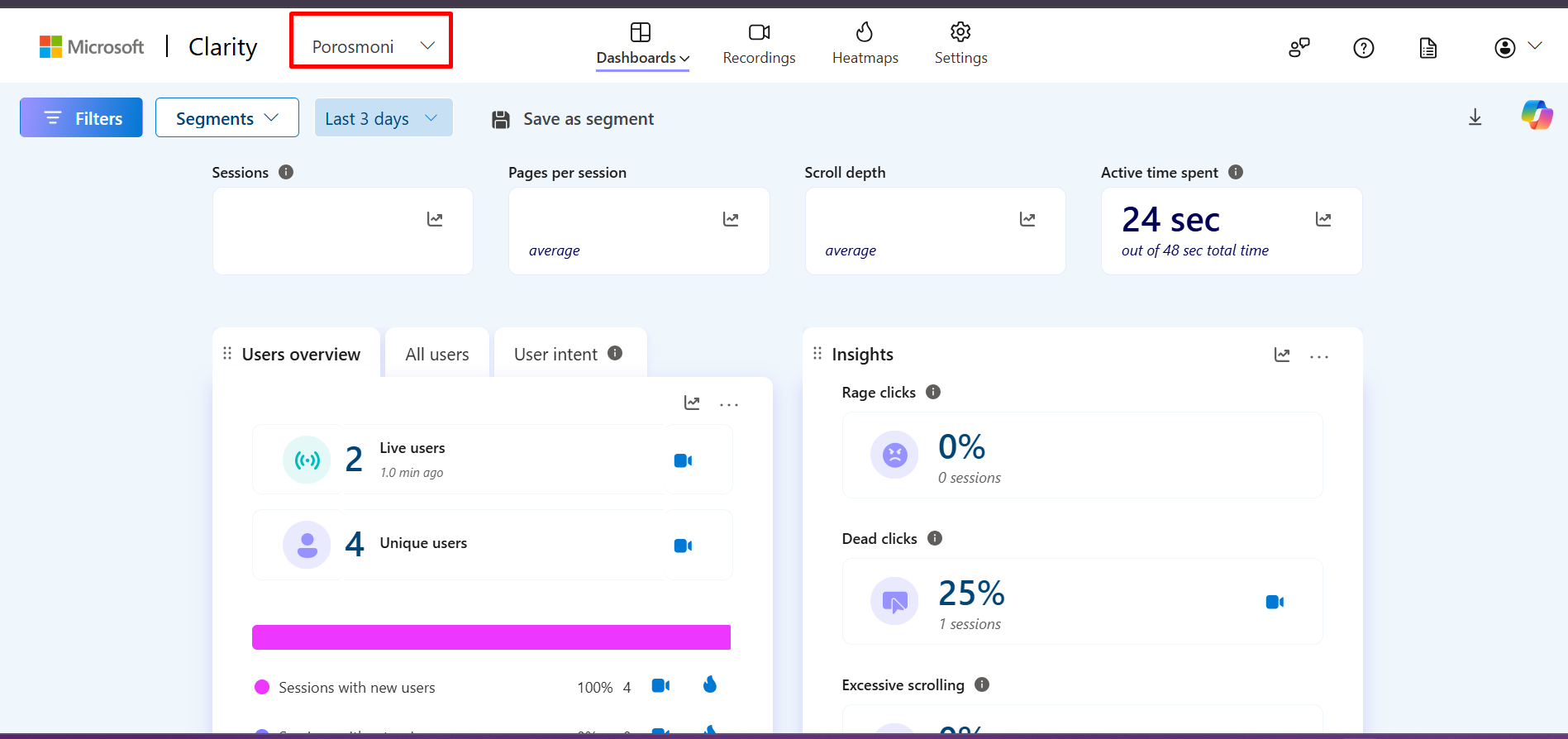Click the Users overview card grip handle

pyautogui.click(x=227, y=353)
